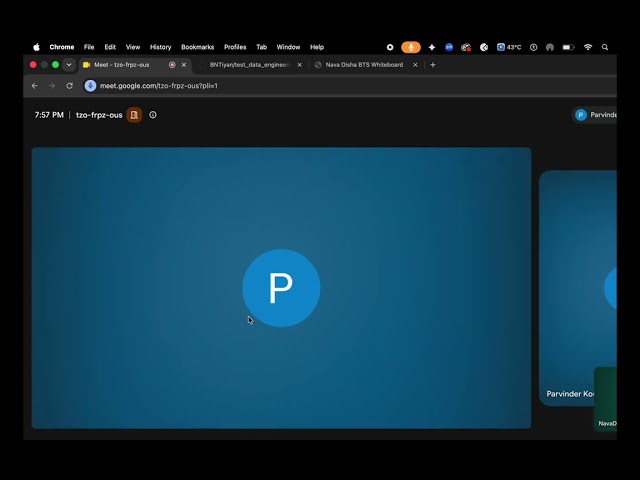Open the Wi-Fi status menu

(588, 47)
